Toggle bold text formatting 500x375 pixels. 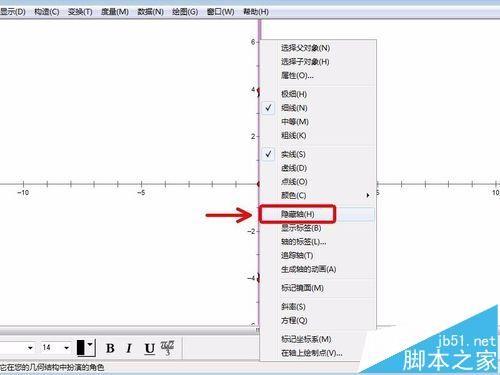(110, 348)
